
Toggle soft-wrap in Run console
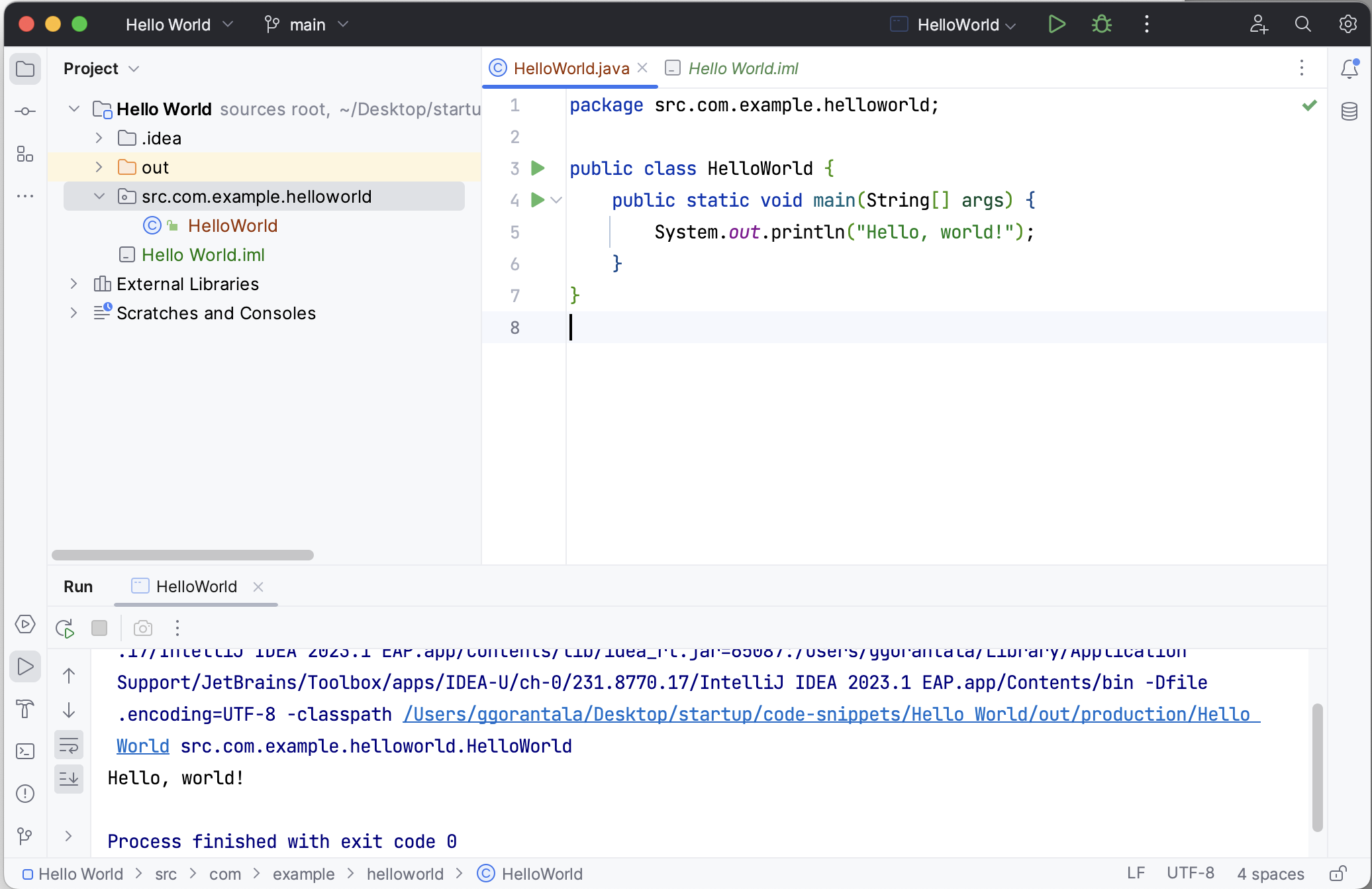point(69,745)
